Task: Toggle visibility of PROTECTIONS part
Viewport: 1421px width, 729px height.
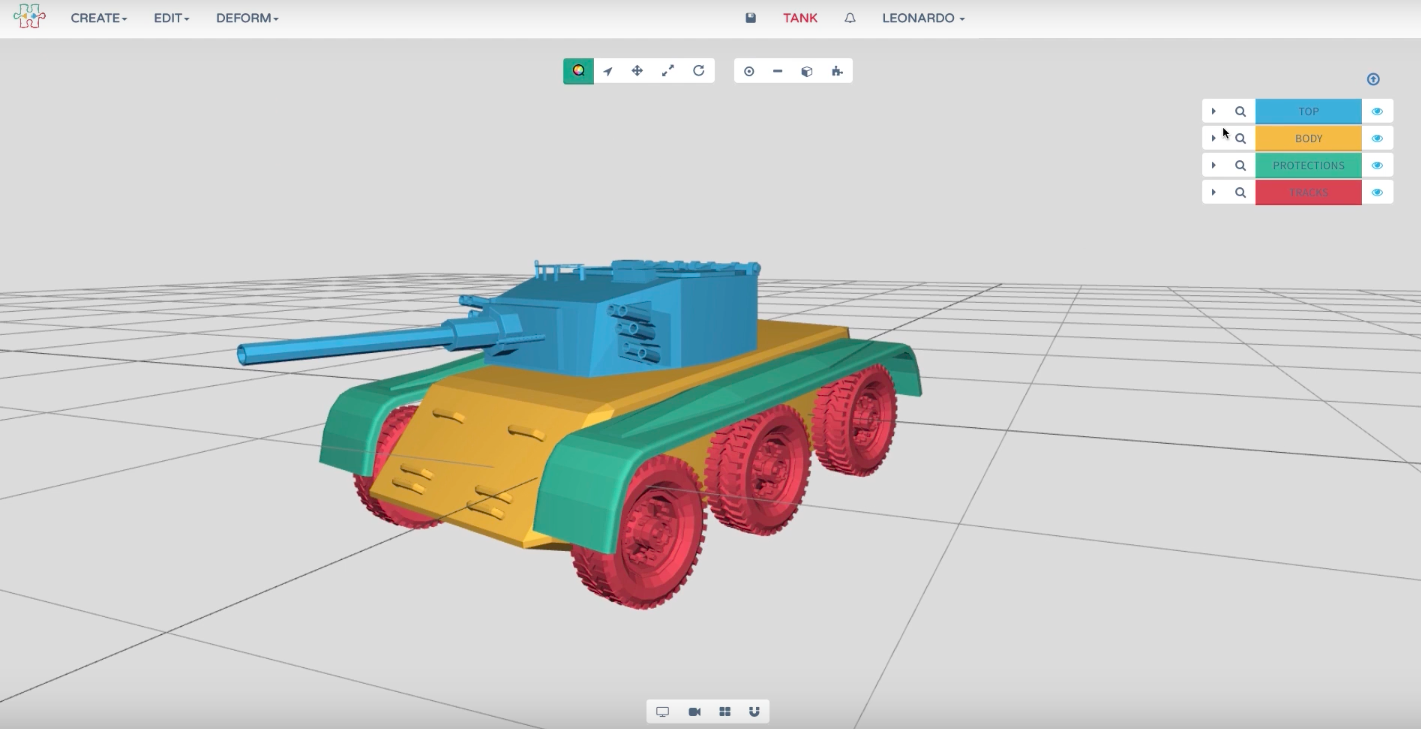Action: point(1377,165)
